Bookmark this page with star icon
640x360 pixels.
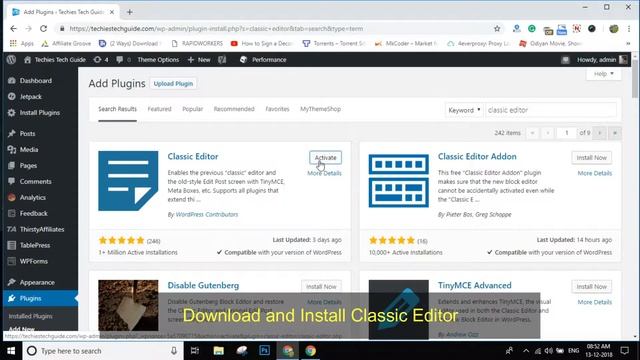click(497, 29)
